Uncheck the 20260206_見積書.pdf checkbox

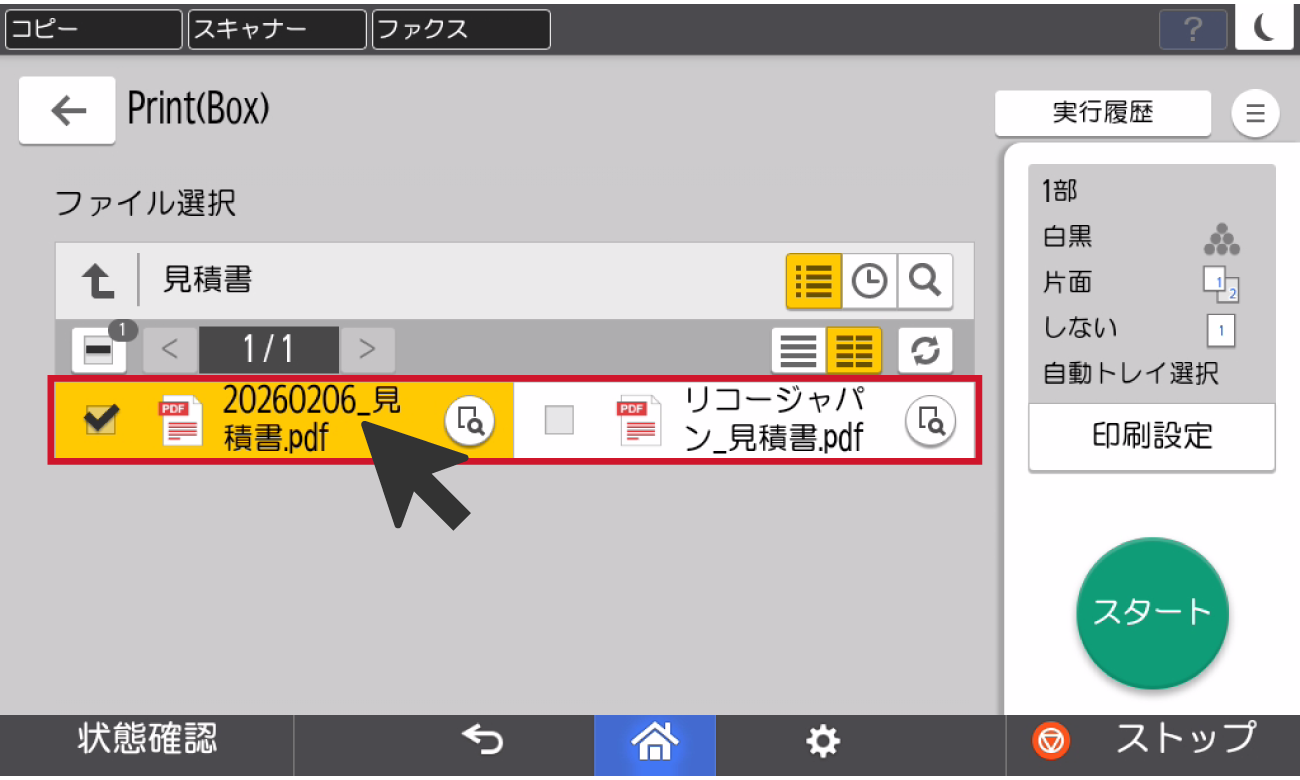pyautogui.click(x=100, y=421)
